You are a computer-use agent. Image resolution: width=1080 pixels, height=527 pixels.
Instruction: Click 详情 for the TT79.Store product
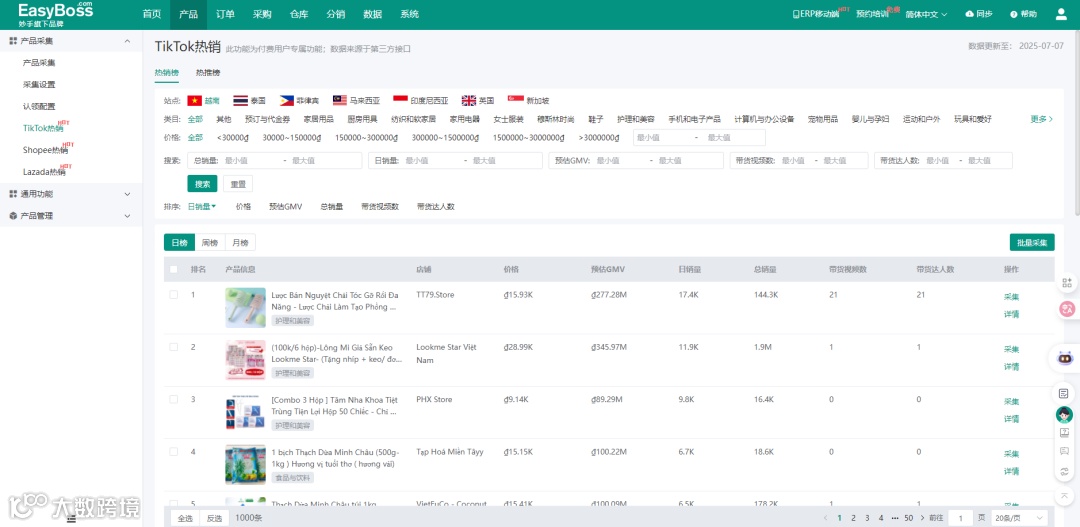[1011, 314]
